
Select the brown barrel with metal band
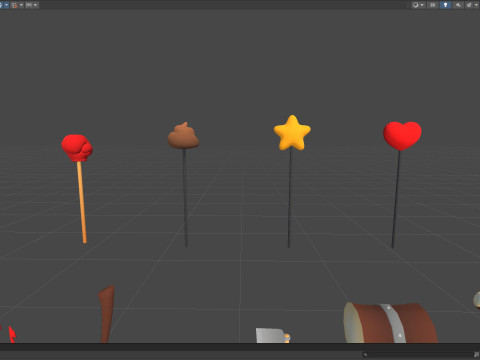click(x=391, y=323)
